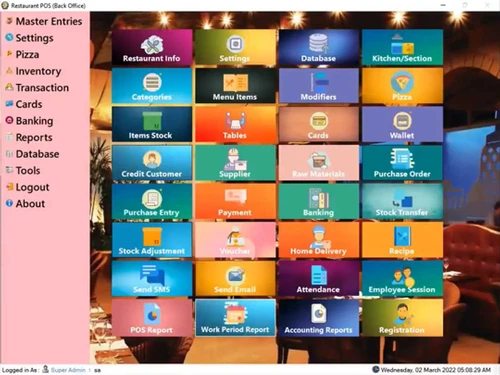
Task: Open the Stock Adjustment tile
Action: pyautogui.click(x=152, y=240)
